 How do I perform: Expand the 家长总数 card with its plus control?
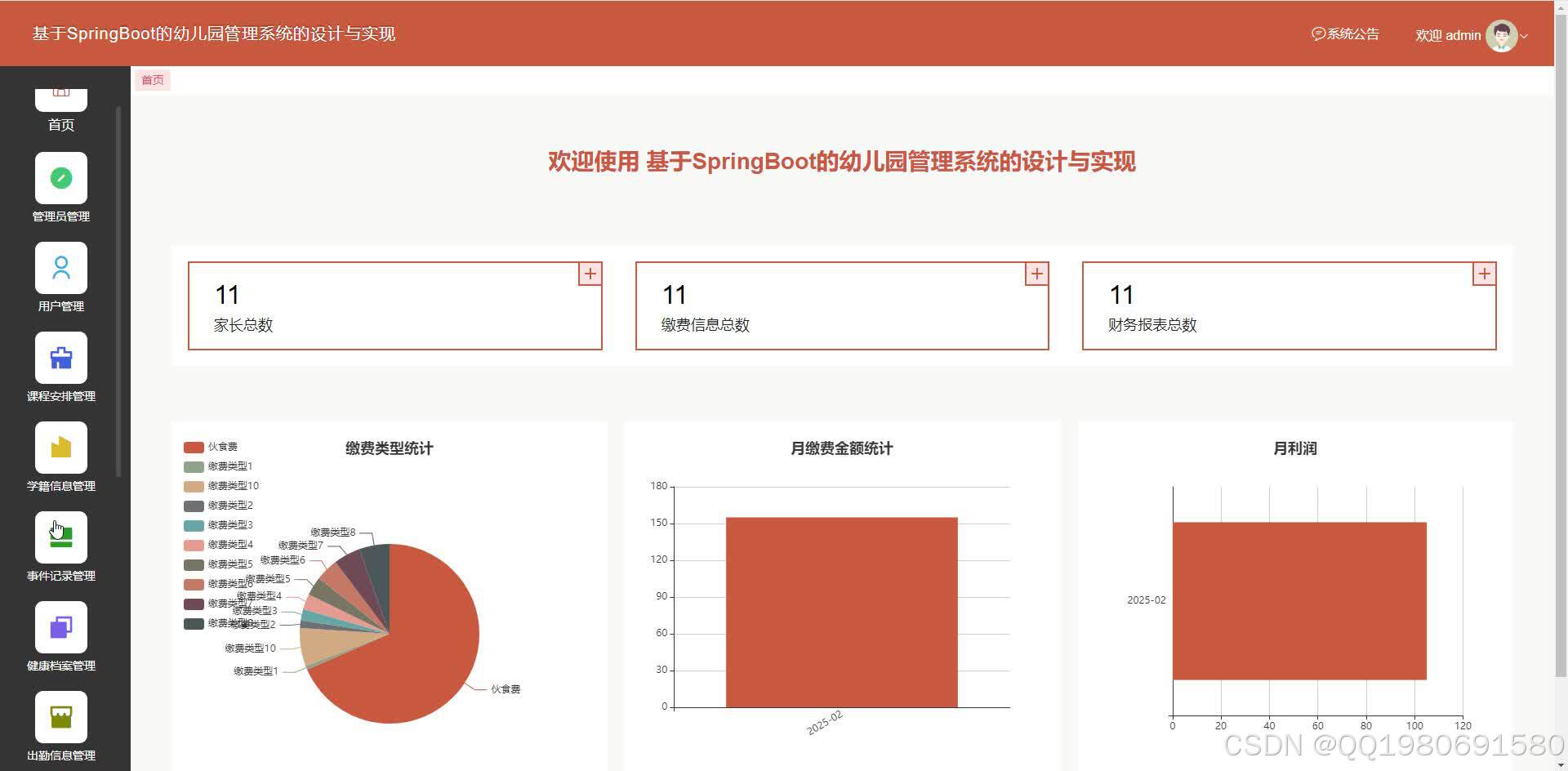click(x=590, y=274)
